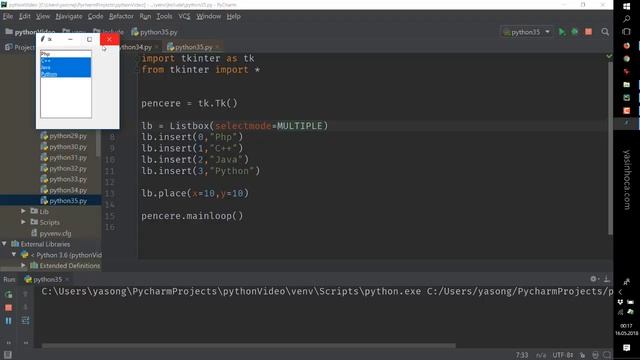Image resolution: width=640 pixels, height=360 pixels.
Task: Stop the program using the toolbar stop icon
Action: click(x=588, y=32)
